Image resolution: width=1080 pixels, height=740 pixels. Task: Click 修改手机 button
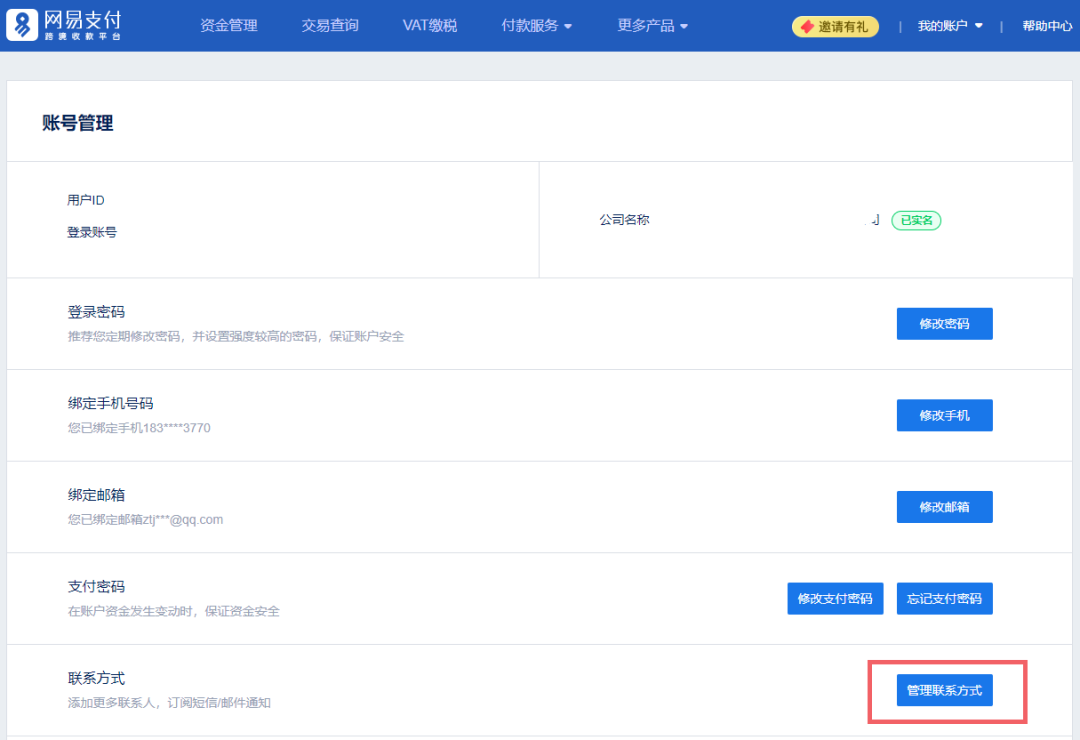coord(944,415)
